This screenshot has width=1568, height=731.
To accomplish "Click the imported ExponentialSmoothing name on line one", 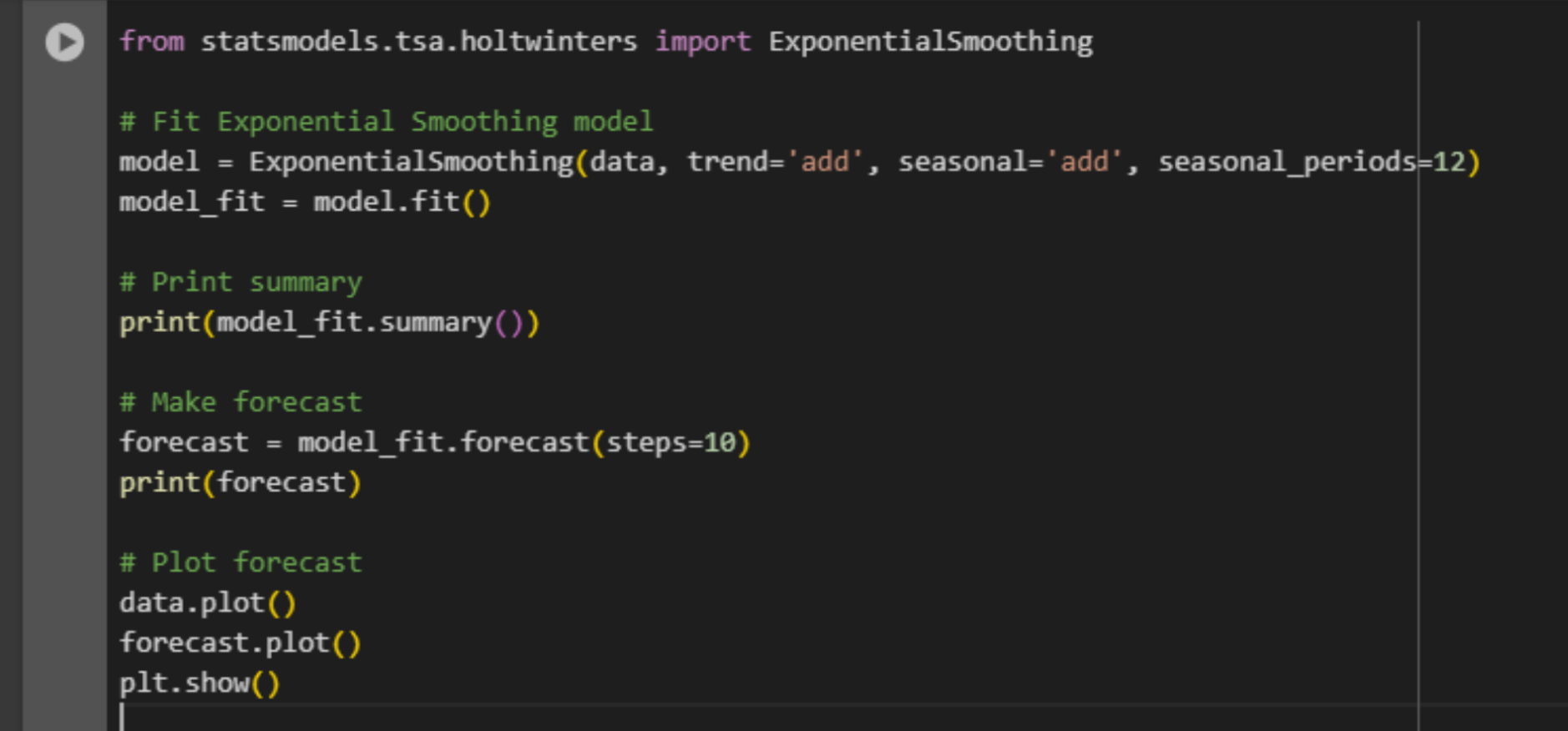I will pyautogui.click(x=930, y=42).
